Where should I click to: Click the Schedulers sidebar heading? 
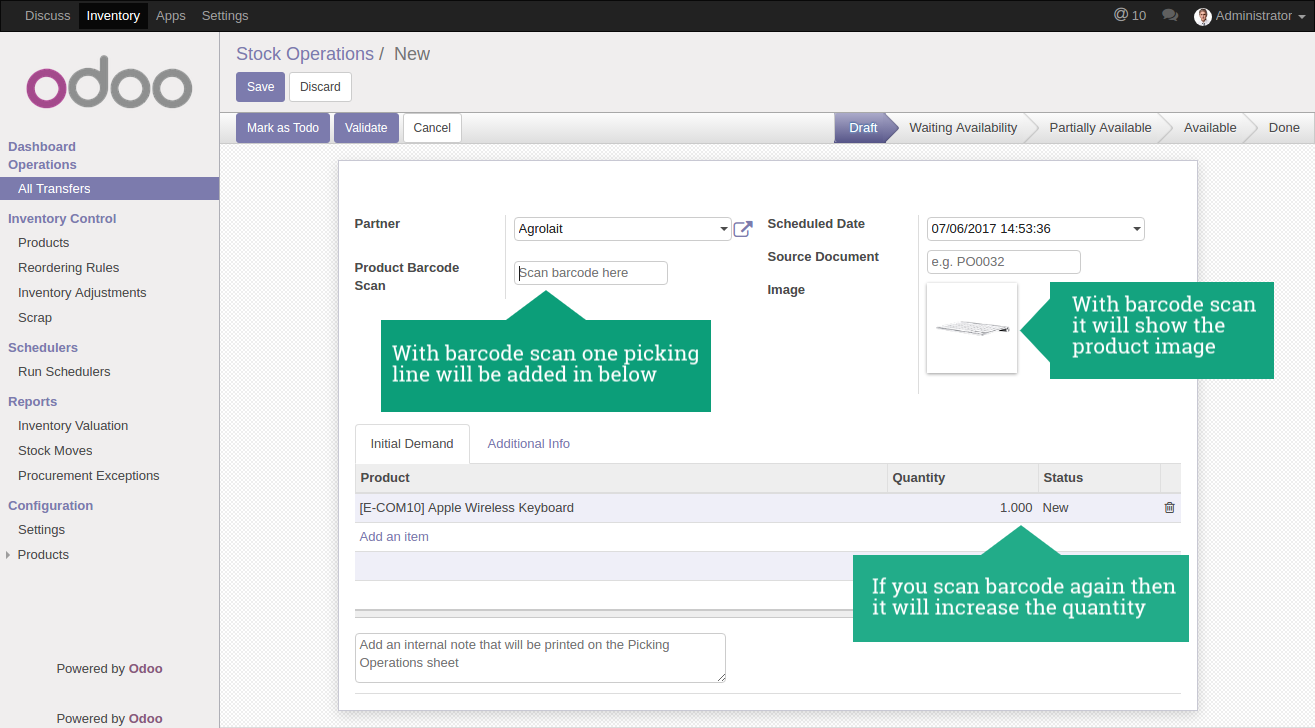pyautogui.click(x=43, y=348)
